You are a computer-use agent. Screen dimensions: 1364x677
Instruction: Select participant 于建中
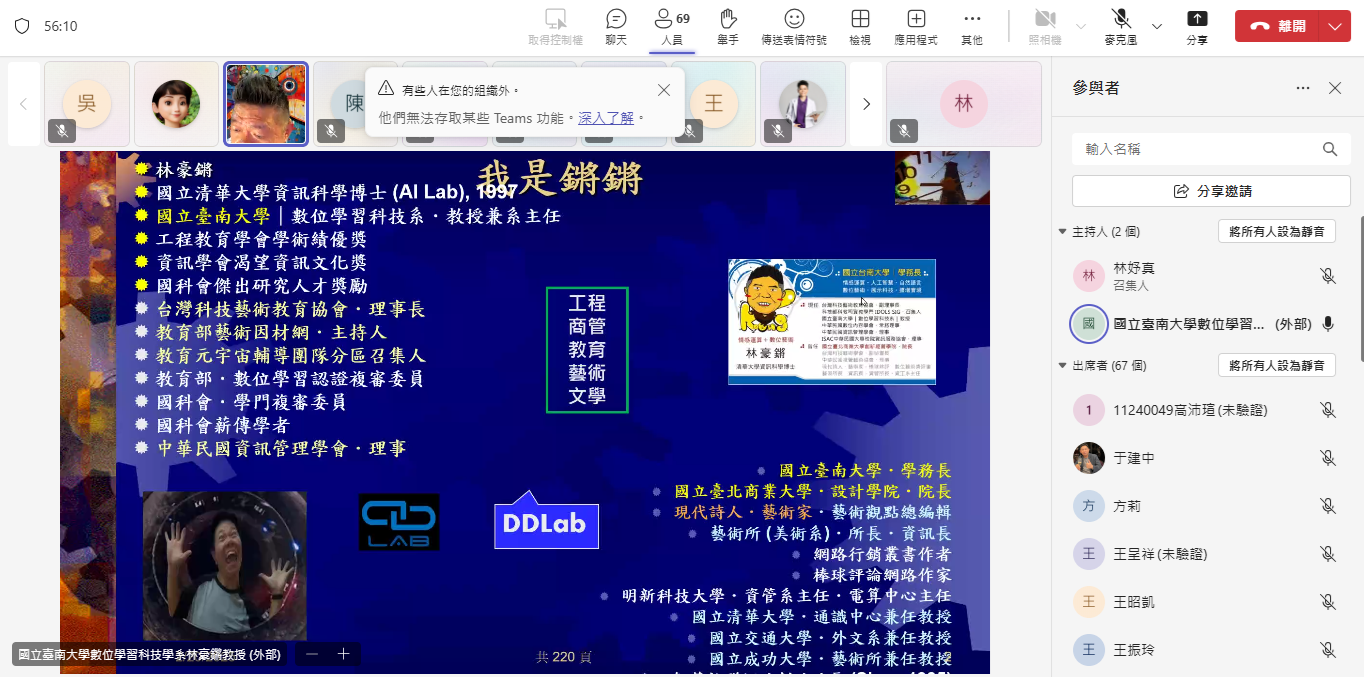point(1207,458)
